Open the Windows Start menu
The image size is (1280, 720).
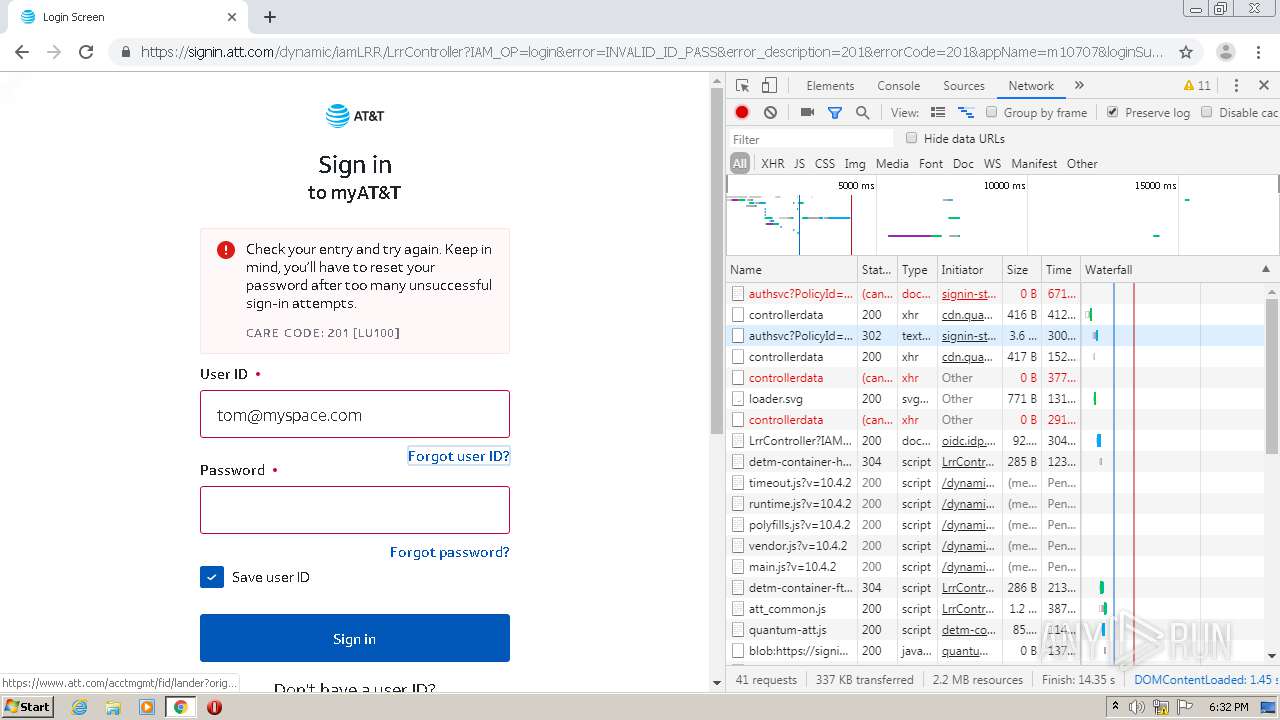(27, 706)
